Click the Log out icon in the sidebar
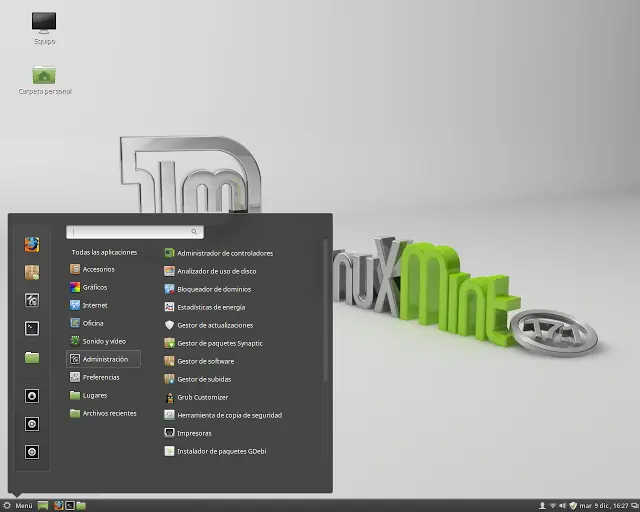The image size is (640, 512). click(32, 424)
